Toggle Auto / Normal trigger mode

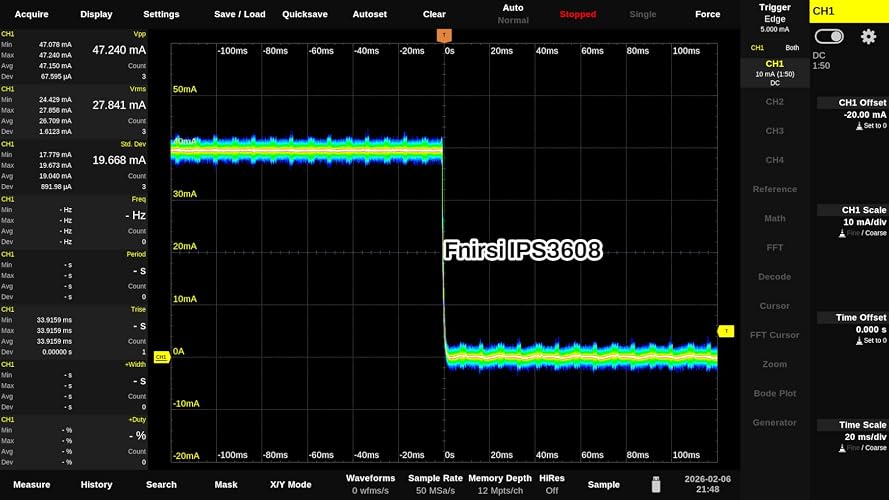(513, 14)
